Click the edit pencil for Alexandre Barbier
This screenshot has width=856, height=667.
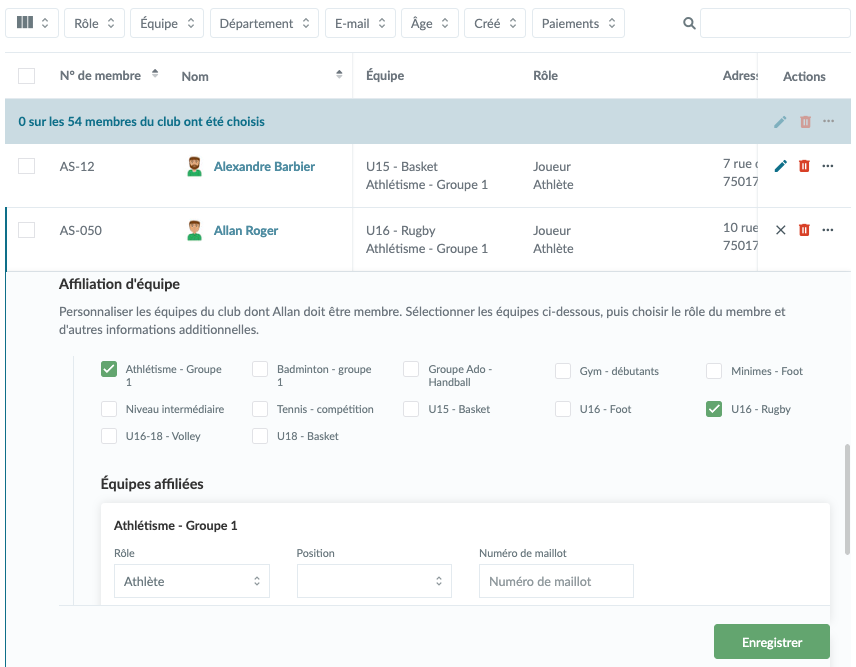pyautogui.click(x=781, y=166)
